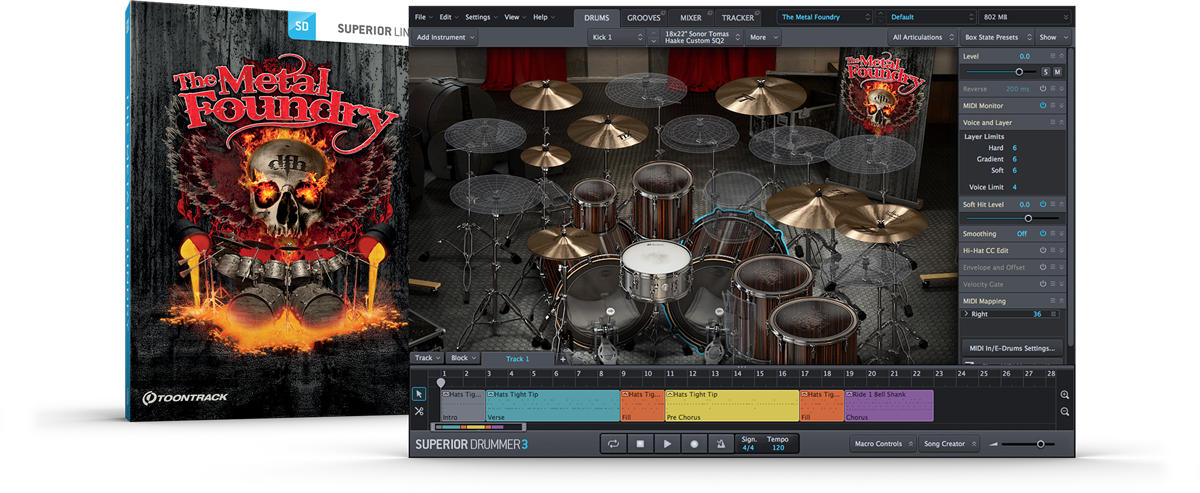Expand the Right MIDI mapping row

tap(966, 314)
